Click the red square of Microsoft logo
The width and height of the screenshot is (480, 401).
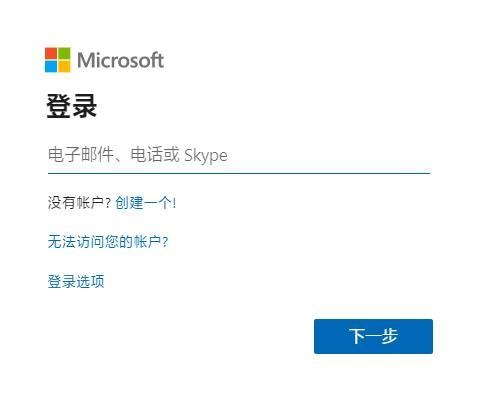click(x=51, y=54)
